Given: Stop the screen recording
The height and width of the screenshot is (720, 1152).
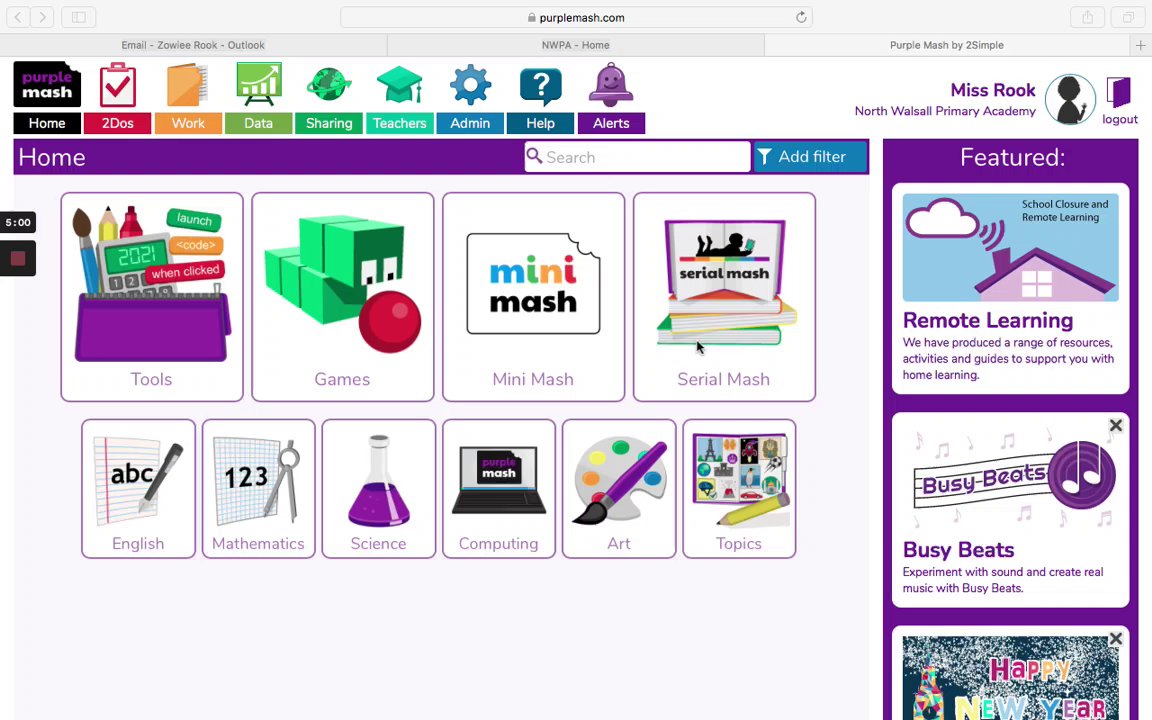Looking at the screenshot, I should click(18, 258).
